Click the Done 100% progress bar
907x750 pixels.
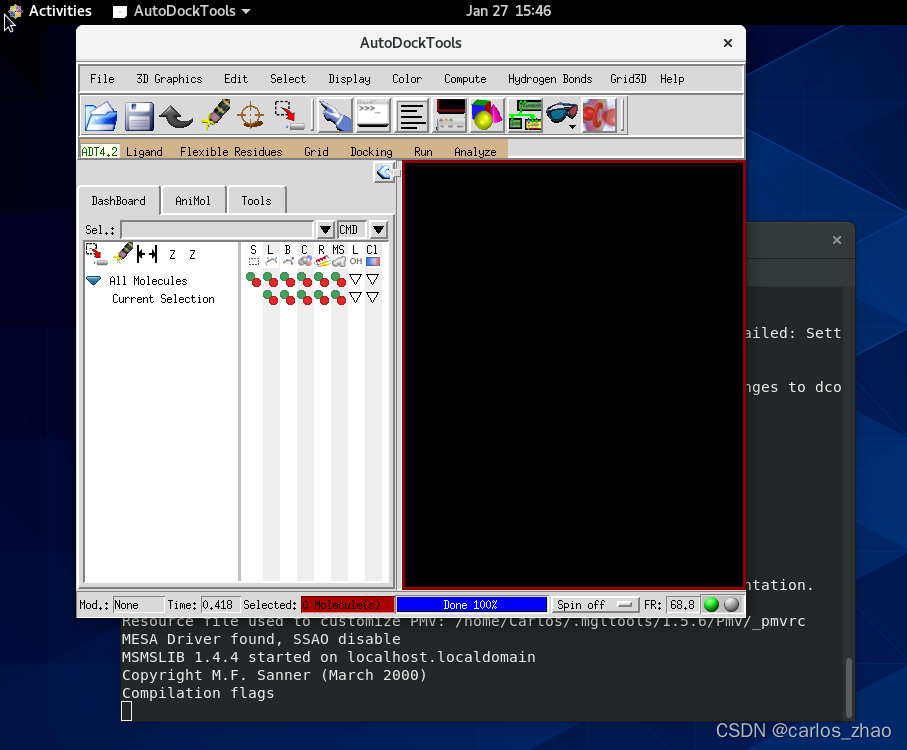[x=471, y=605]
